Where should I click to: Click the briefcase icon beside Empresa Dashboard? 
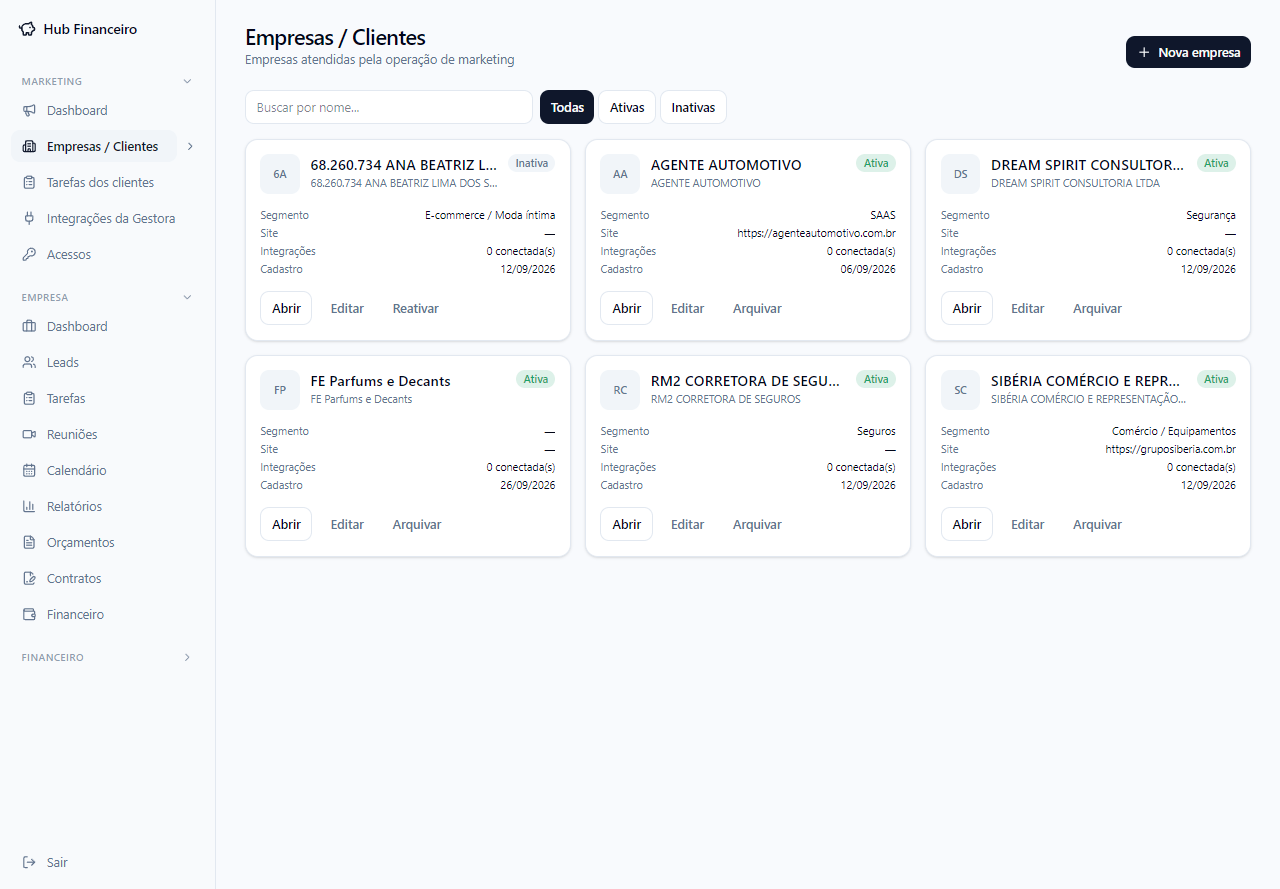(29, 326)
